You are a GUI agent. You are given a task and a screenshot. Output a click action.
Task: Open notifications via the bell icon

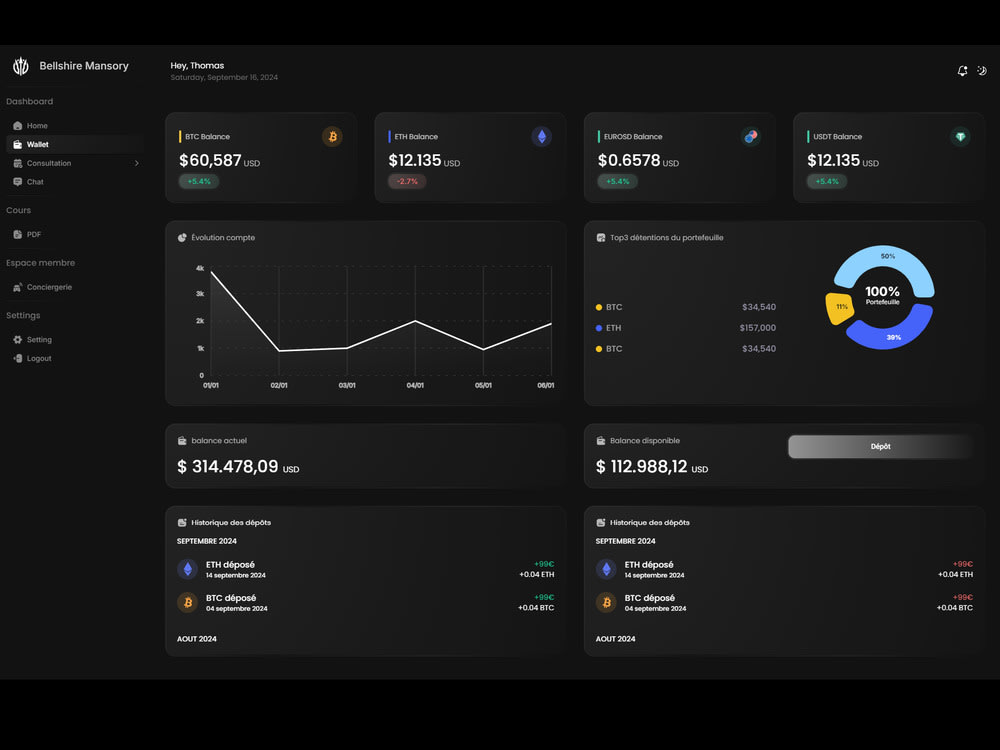point(962,71)
